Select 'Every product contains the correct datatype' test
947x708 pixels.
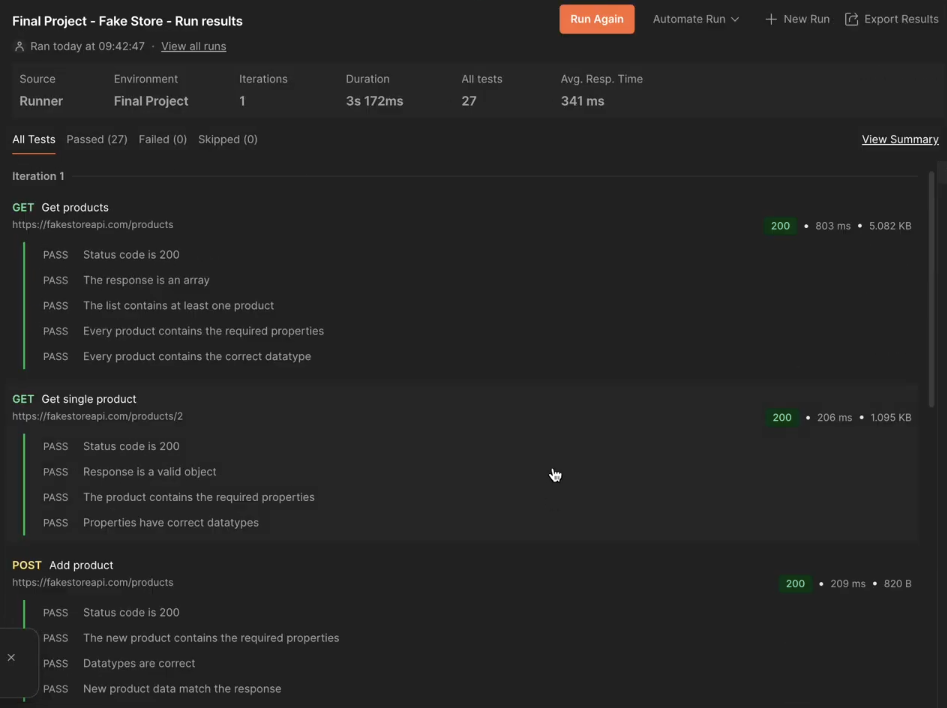pyautogui.click(x=197, y=356)
